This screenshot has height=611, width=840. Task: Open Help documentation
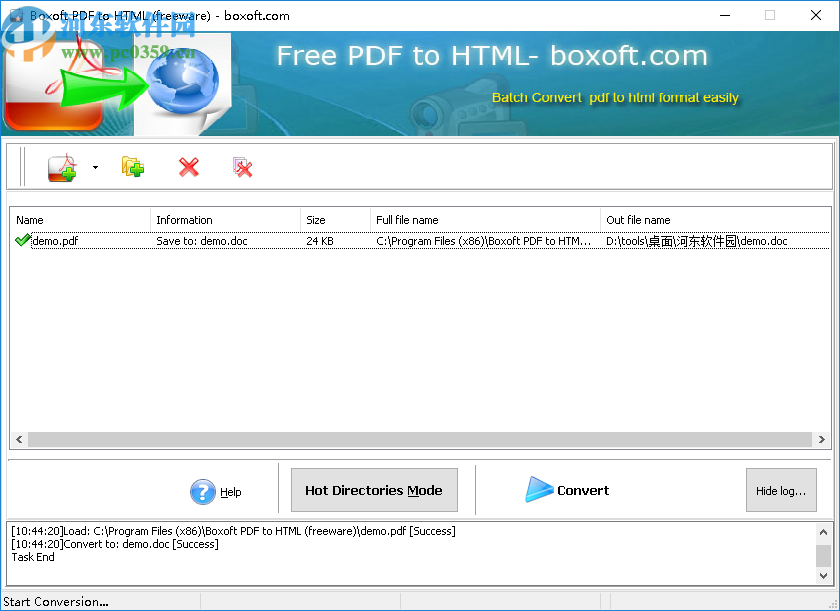point(229,492)
